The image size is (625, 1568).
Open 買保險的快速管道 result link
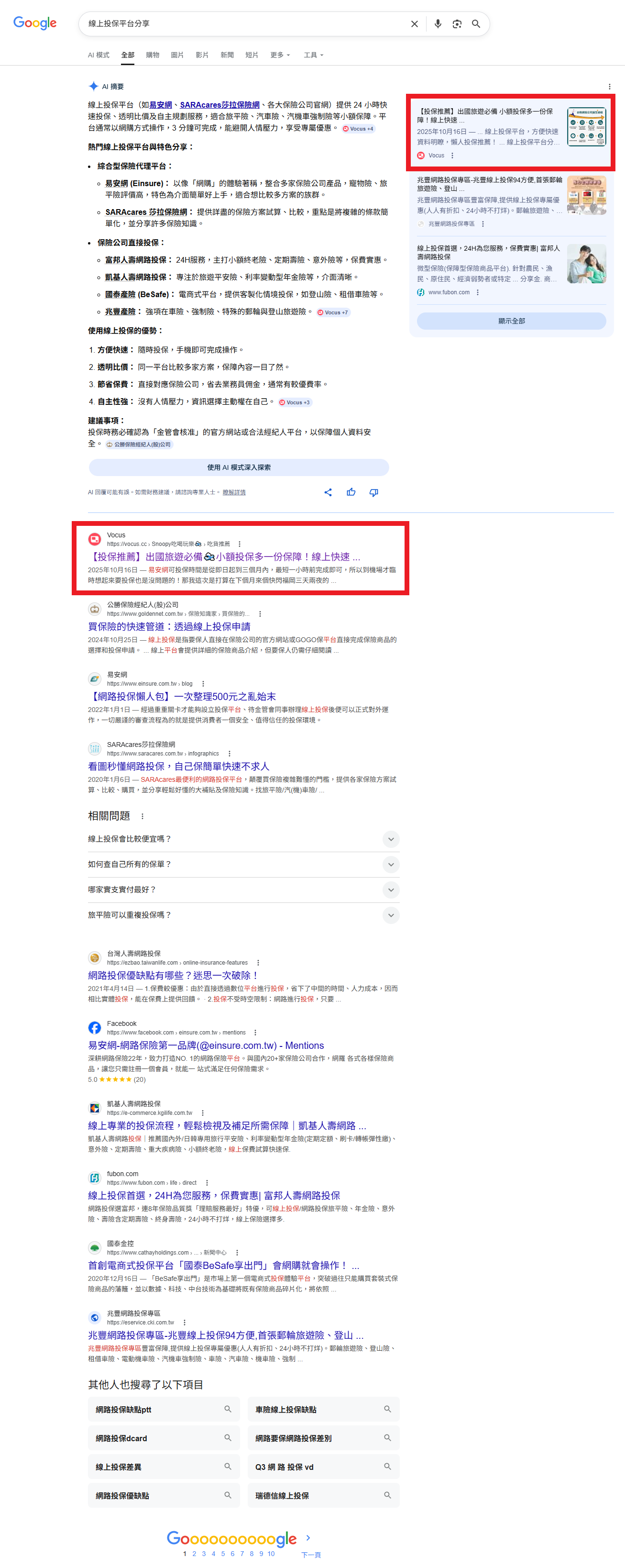169,626
